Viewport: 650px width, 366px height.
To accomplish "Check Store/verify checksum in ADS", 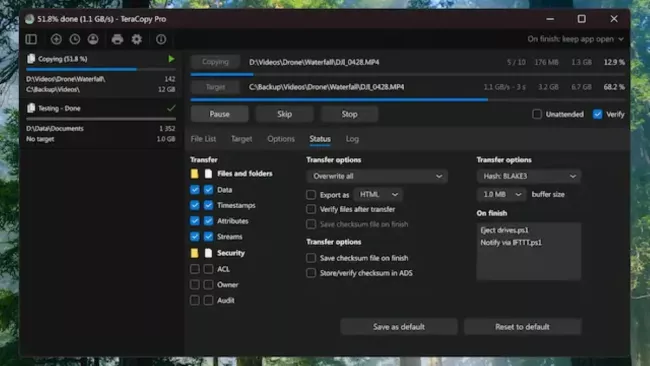I will (311, 273).
